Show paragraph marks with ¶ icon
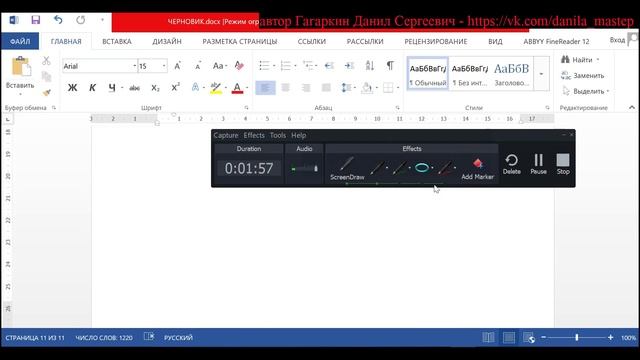Viewport: 640px width, 360px height. (390, 66)
